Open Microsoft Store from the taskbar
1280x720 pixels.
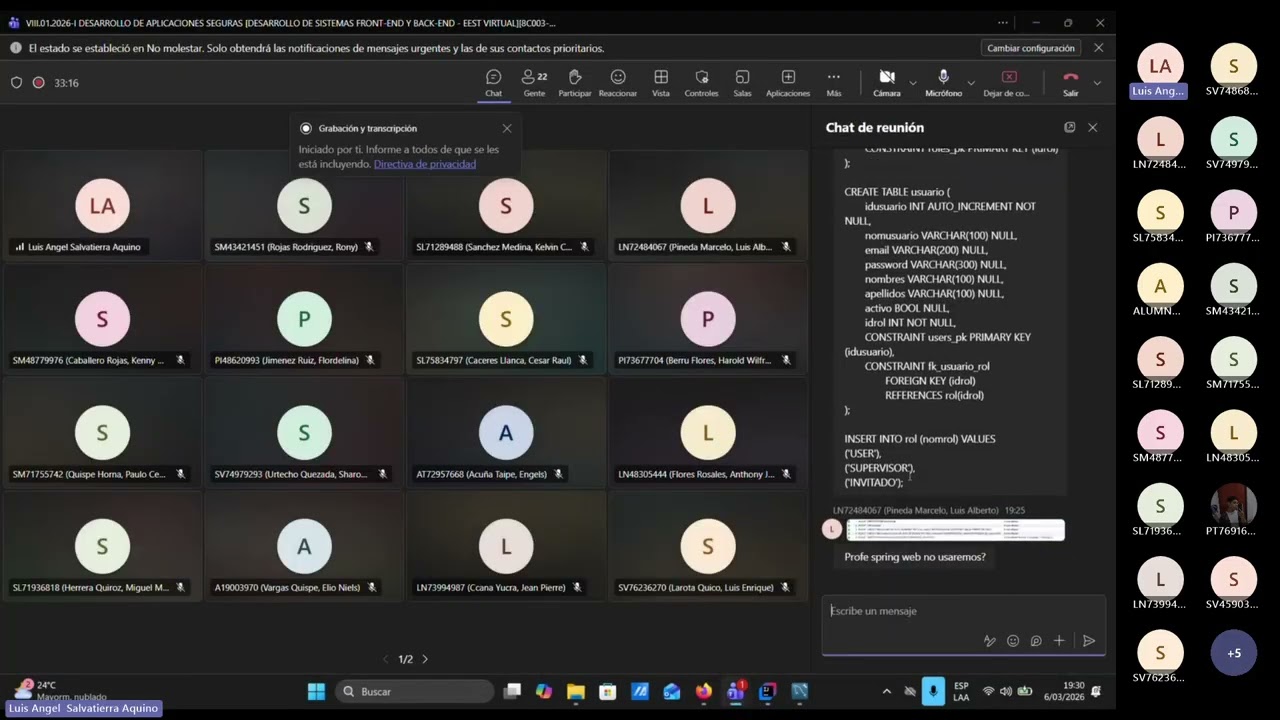(x=607, y=691)
